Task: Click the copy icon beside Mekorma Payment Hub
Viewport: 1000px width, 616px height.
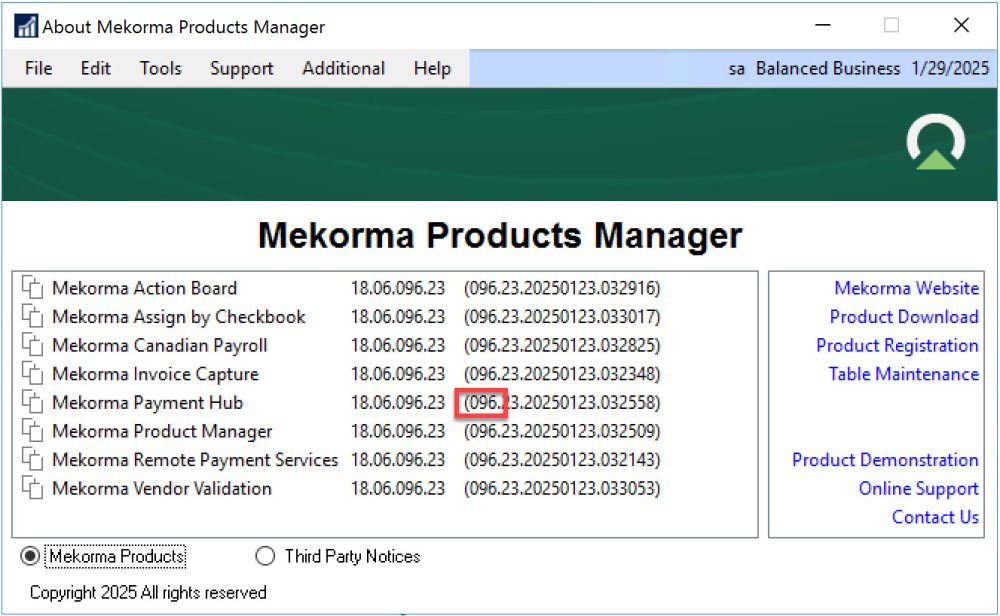Action: pyautogui.click(x=33, y=404)
